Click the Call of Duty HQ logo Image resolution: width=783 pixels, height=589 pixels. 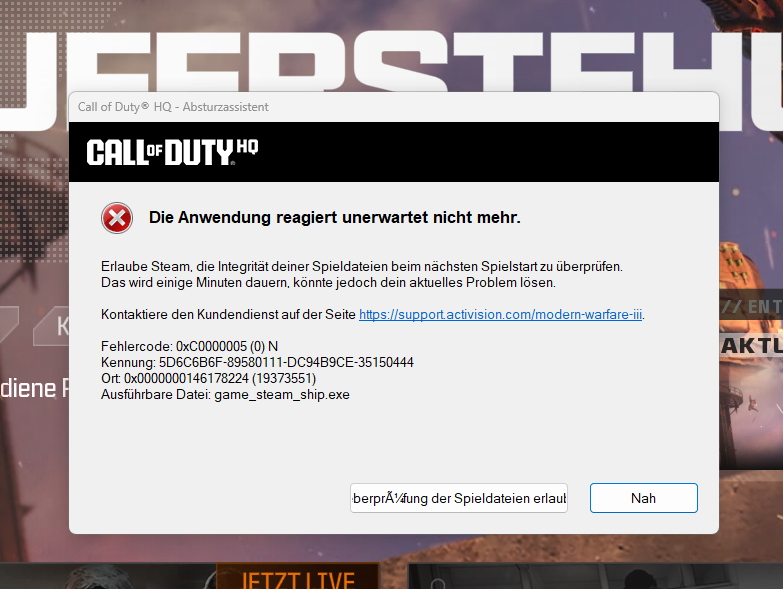coord(172,152)
